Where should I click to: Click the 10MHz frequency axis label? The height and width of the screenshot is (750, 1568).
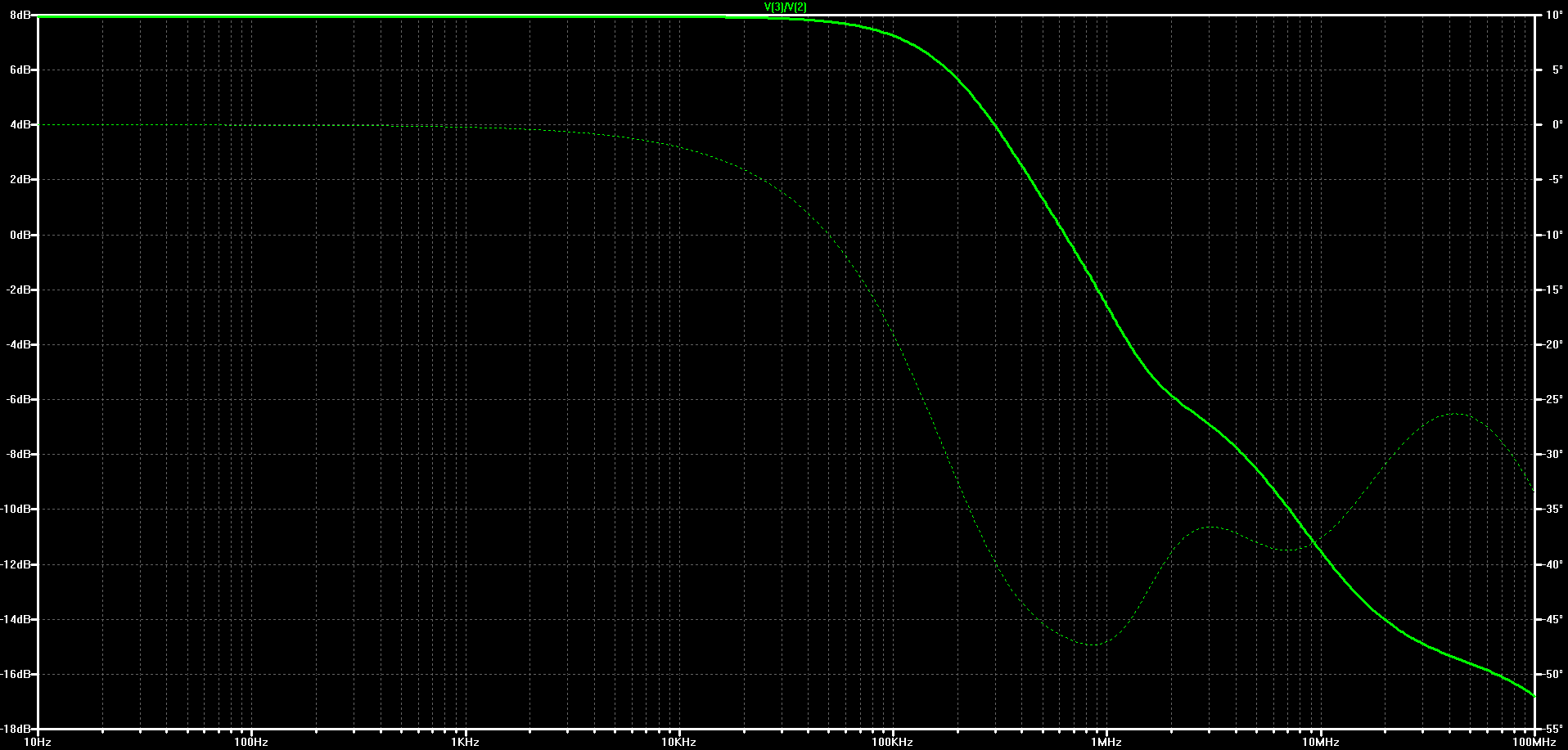coord(1320,742)
